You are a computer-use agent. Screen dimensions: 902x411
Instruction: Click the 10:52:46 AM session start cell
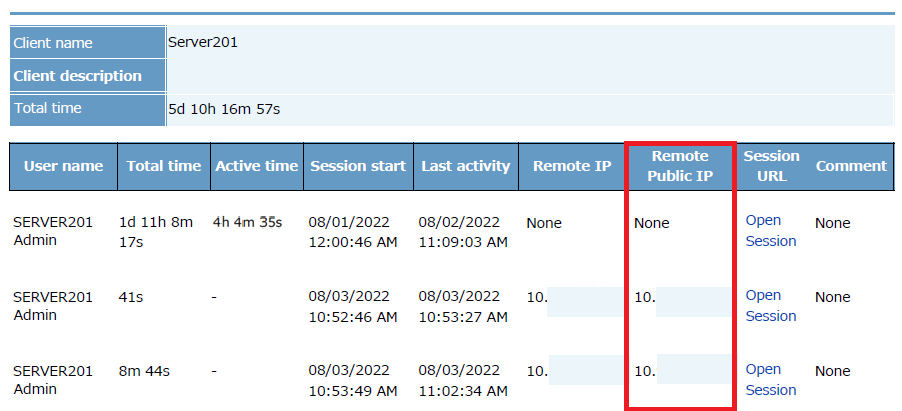(353, 316)
